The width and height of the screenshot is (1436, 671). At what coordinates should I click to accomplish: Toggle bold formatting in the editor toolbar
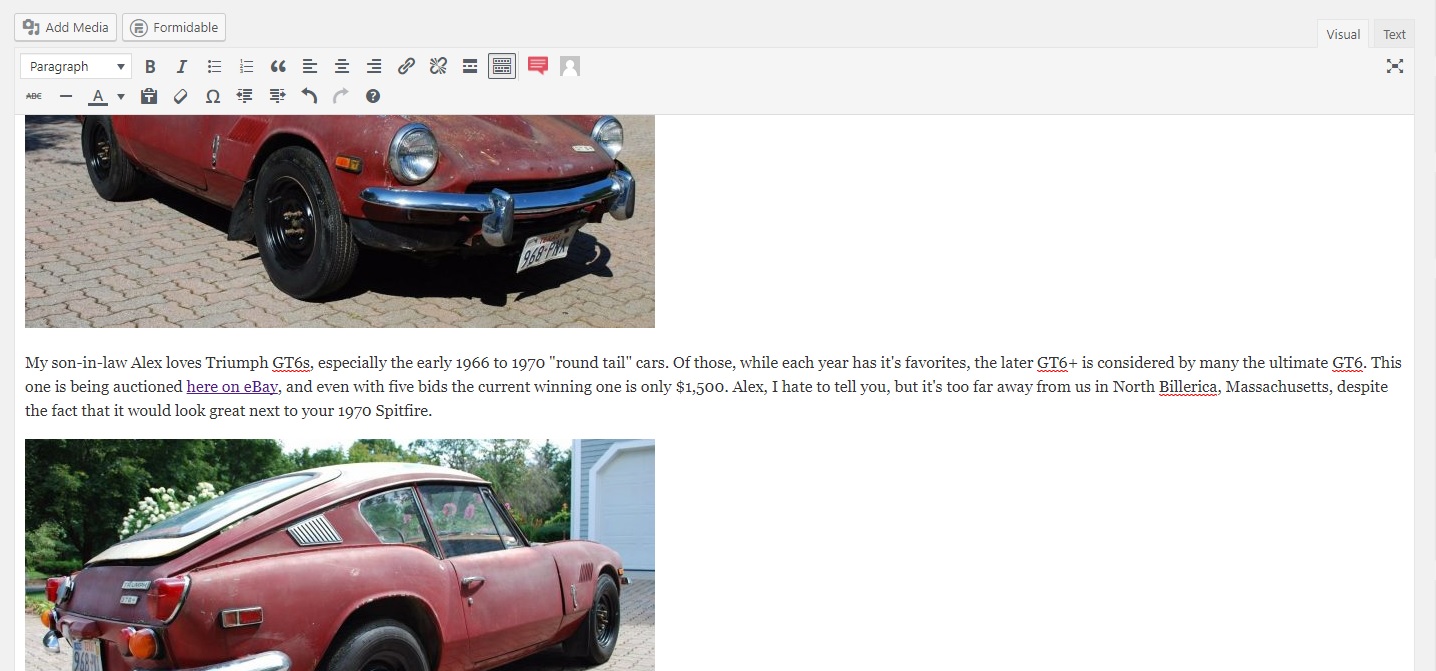point(150,67)
